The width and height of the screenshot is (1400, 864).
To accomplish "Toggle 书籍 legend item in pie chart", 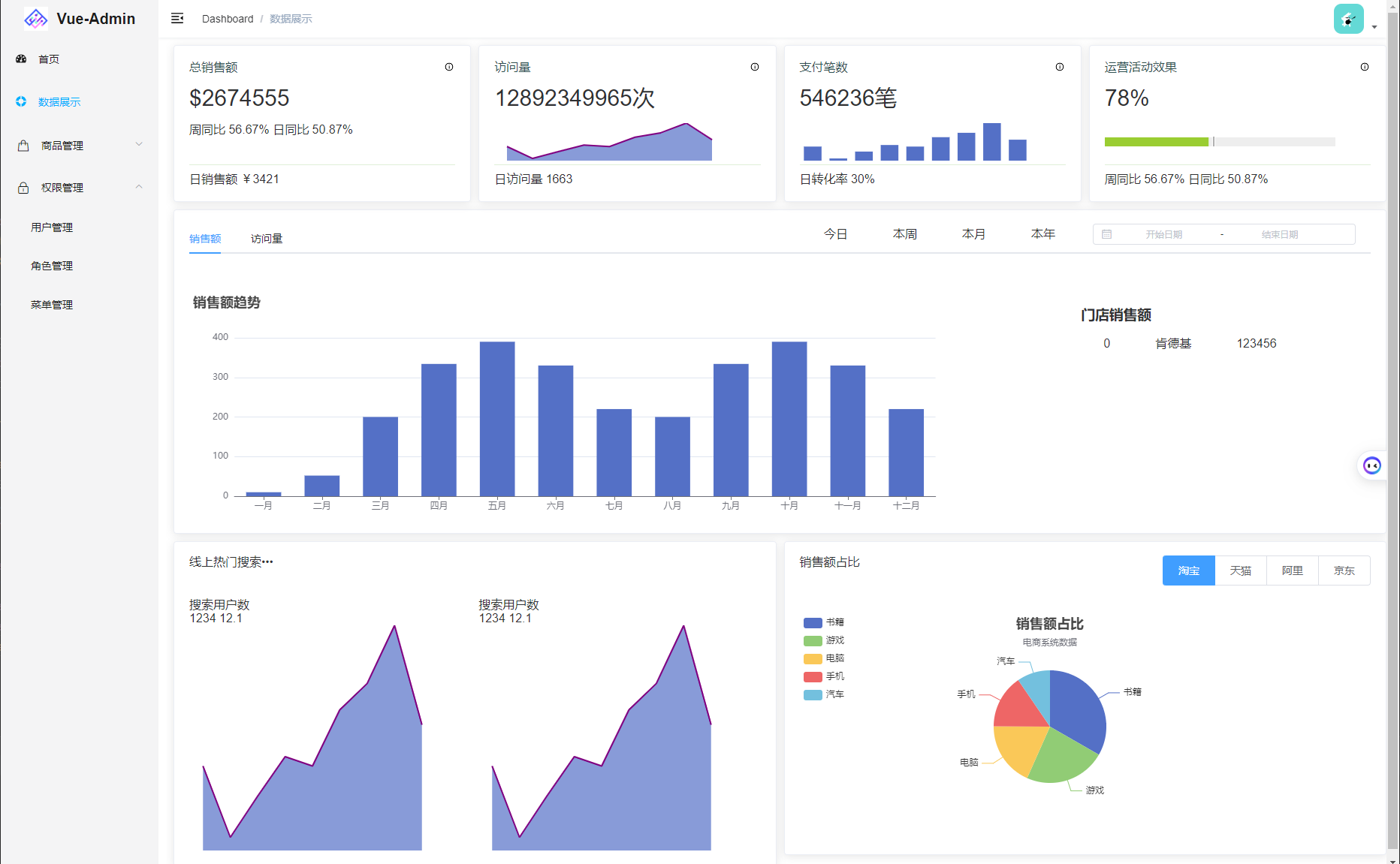I will [824, 622].
